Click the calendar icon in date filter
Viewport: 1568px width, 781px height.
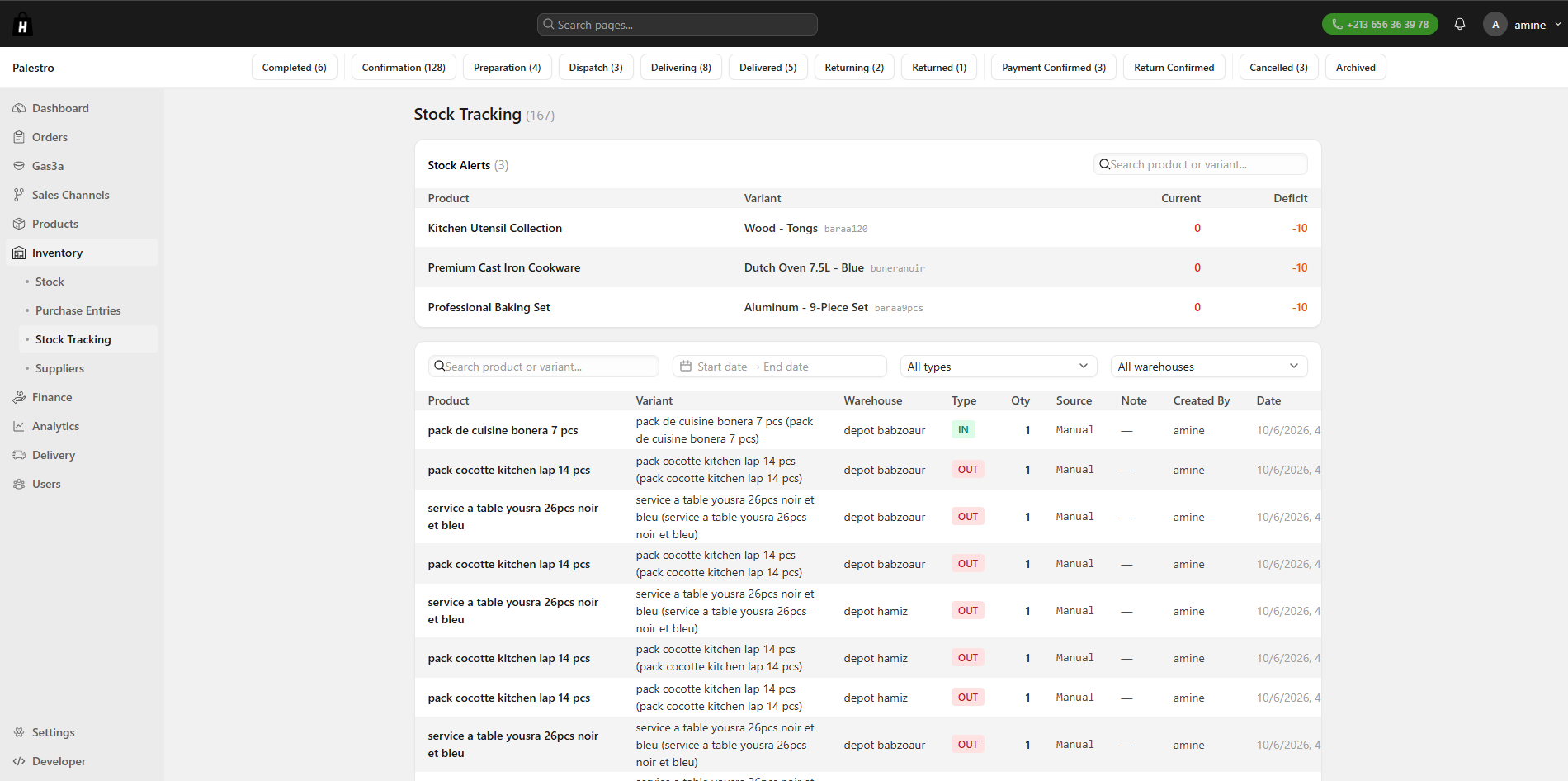(x=686, y=367)
